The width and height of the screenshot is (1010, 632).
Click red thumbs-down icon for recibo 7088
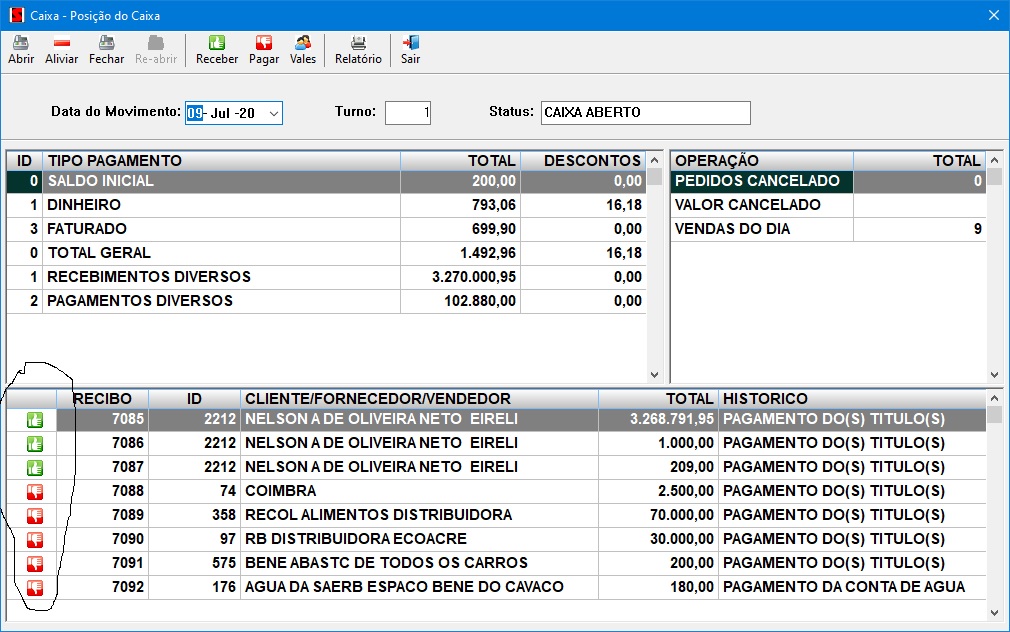(34, 491)
